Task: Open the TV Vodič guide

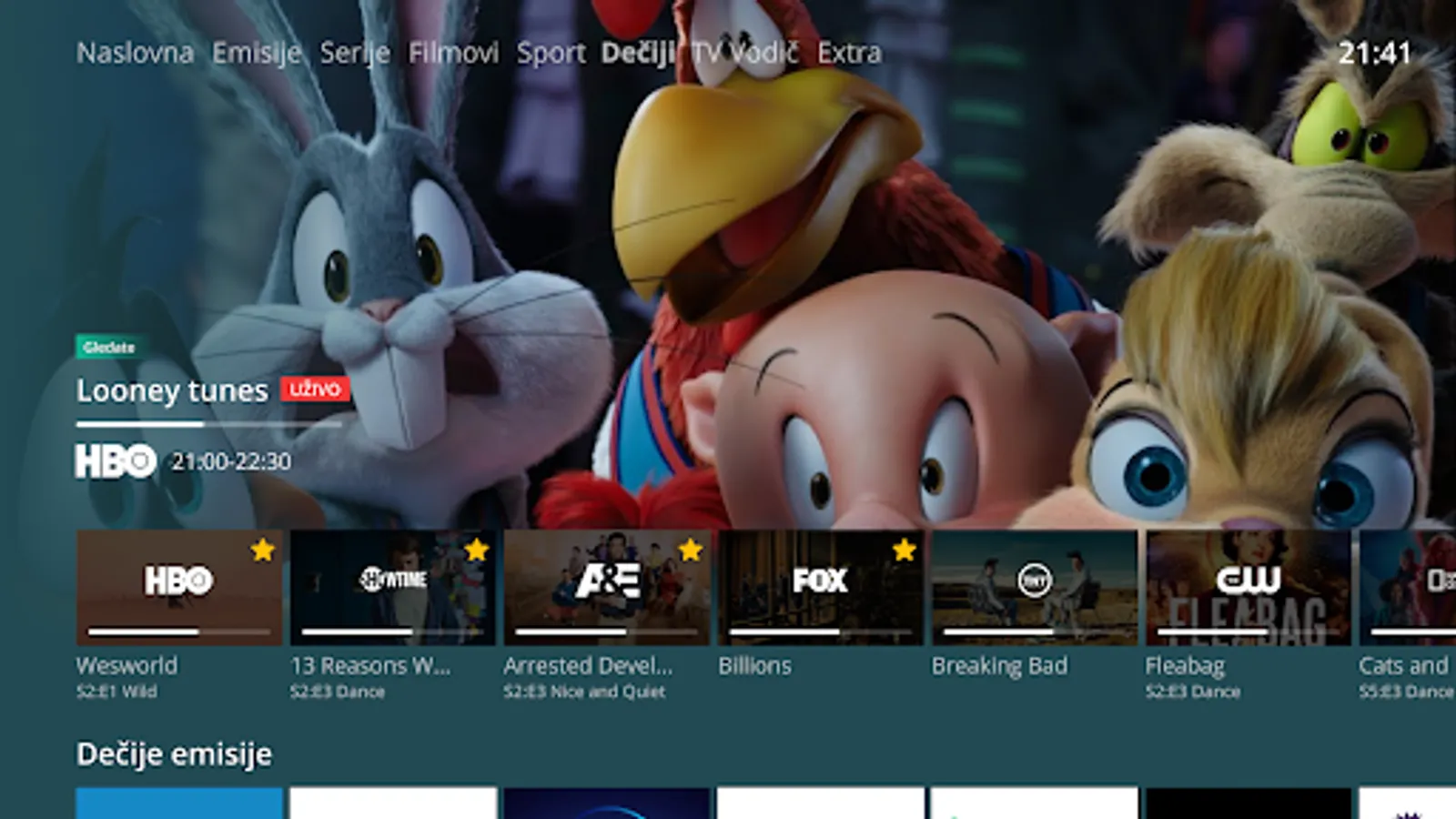Action: click(745, 53)
